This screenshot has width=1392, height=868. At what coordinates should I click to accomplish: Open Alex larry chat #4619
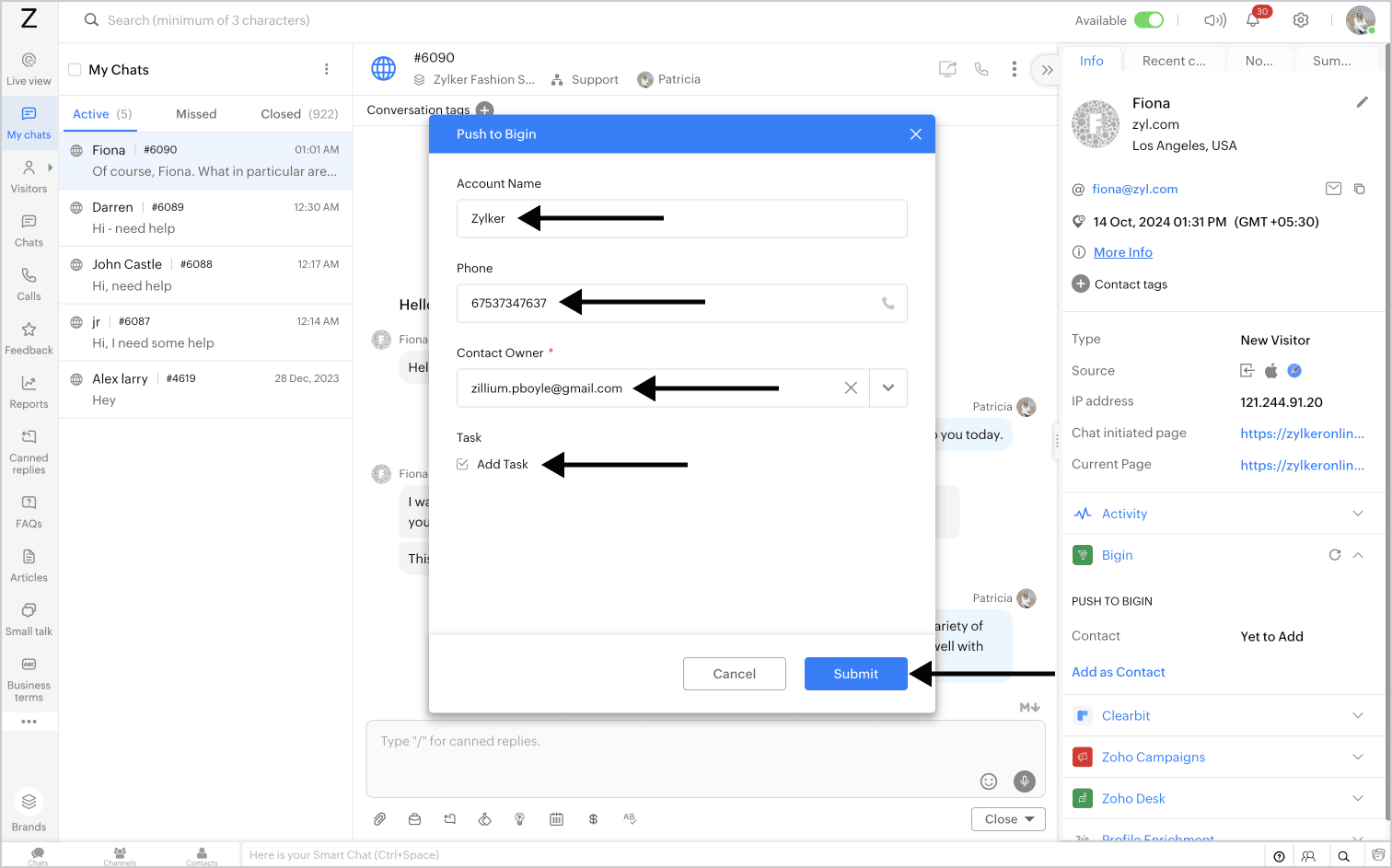coord(205,388)
